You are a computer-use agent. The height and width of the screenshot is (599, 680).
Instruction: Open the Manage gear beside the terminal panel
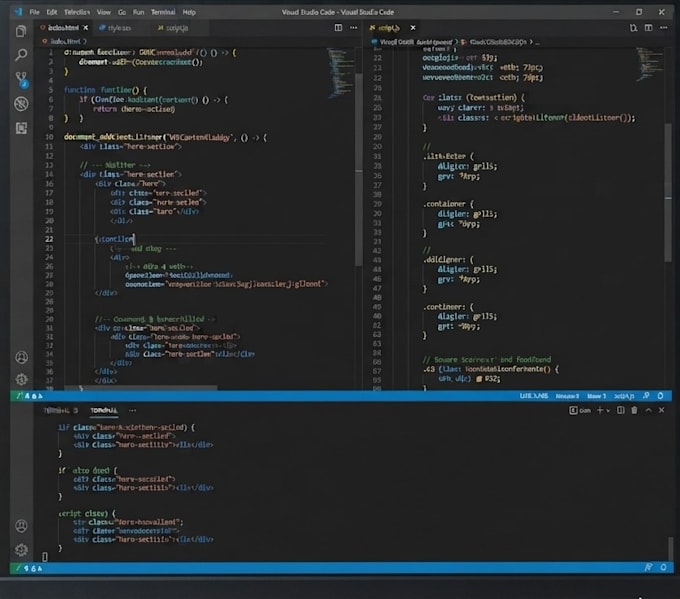click(x=21, y=550)
